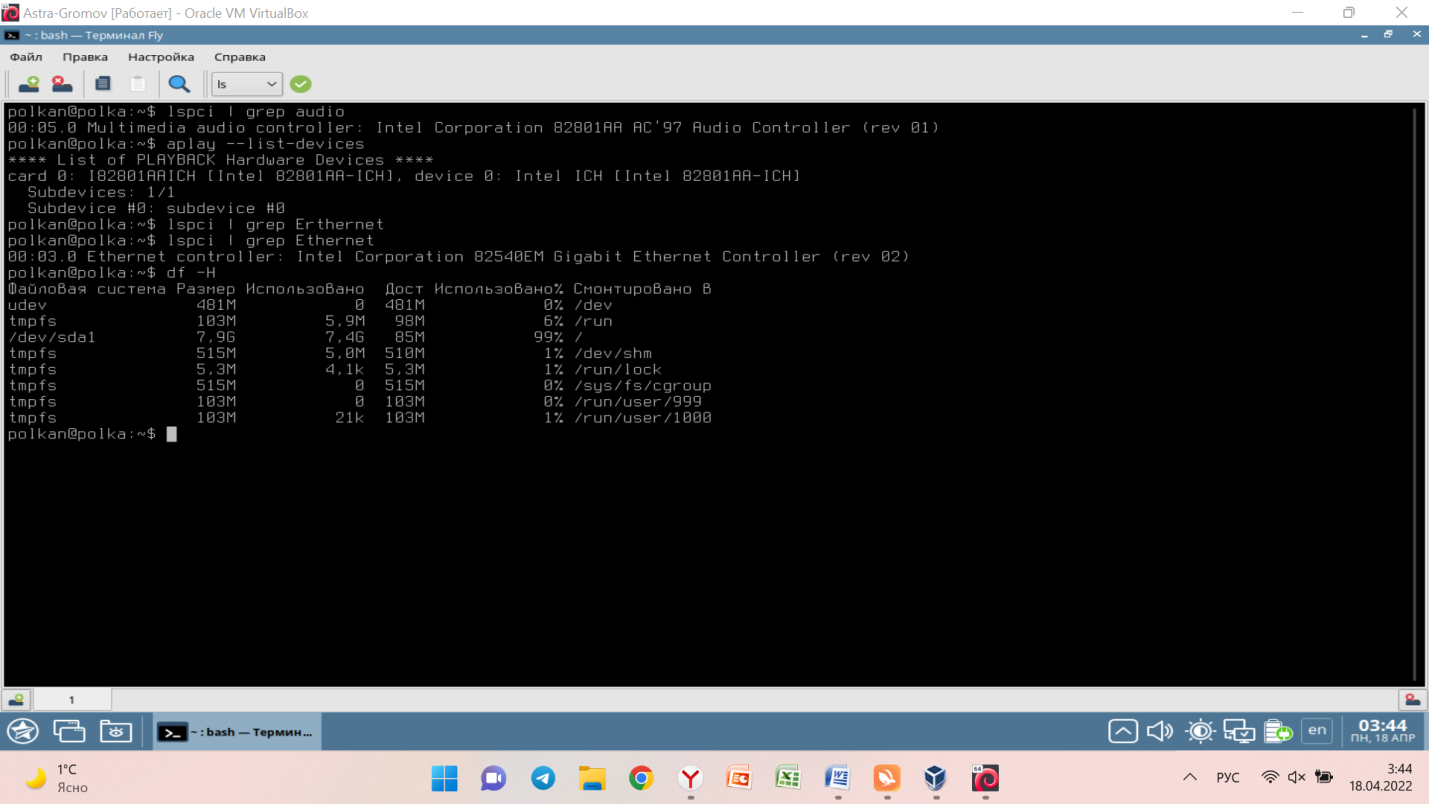Click '/sys/fs/cgroup' mount point text
Screen dimensions: 1429x804
pyautogui.click(x=642, y=386)
